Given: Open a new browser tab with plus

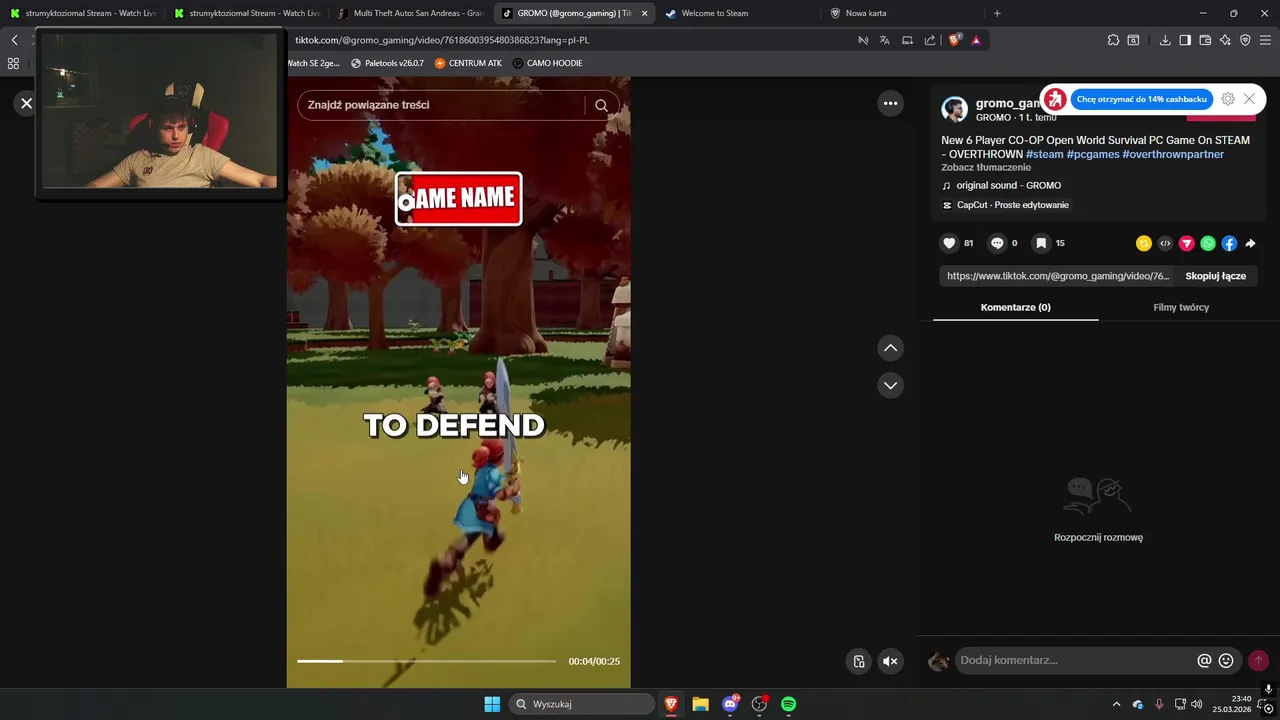Looking at the screenshot, I should 997,13.
